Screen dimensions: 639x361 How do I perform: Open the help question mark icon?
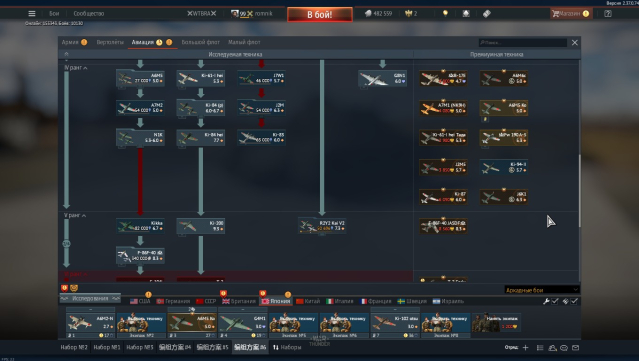coord(608,13)
